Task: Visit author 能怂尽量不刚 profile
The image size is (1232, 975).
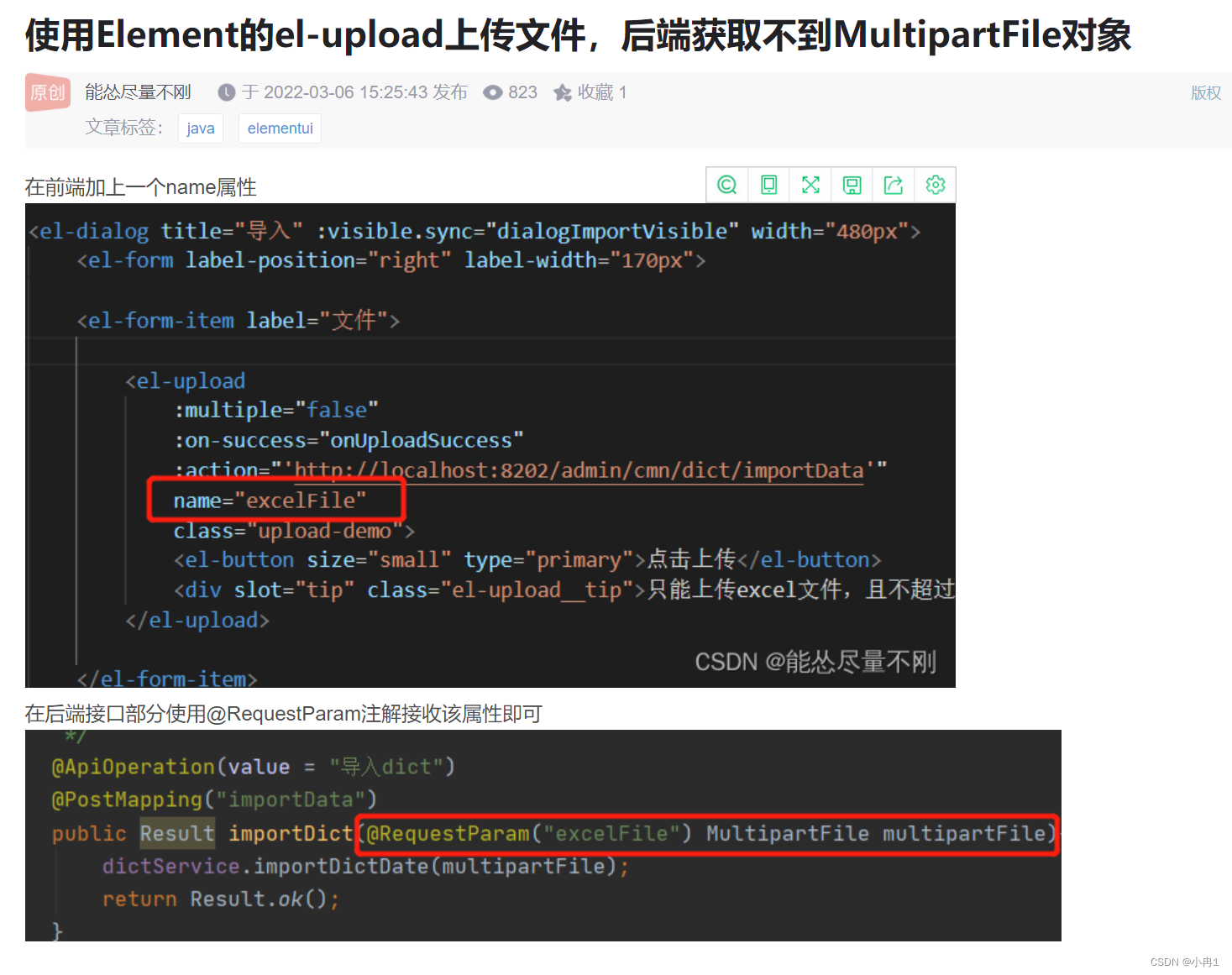Action: coord(137,92)
